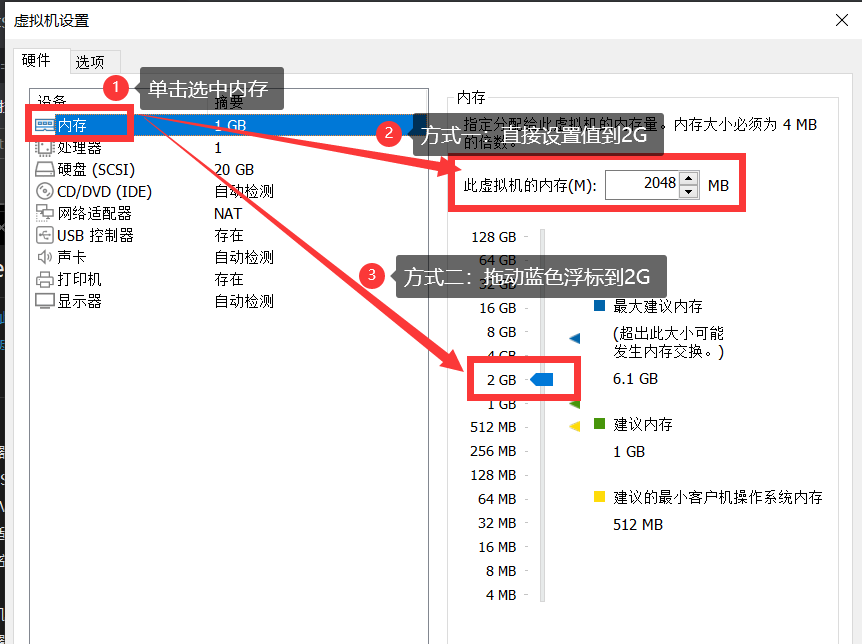862x644 pixels.
Task: Click the 128 MB scale label
Action: pos(493,475)
